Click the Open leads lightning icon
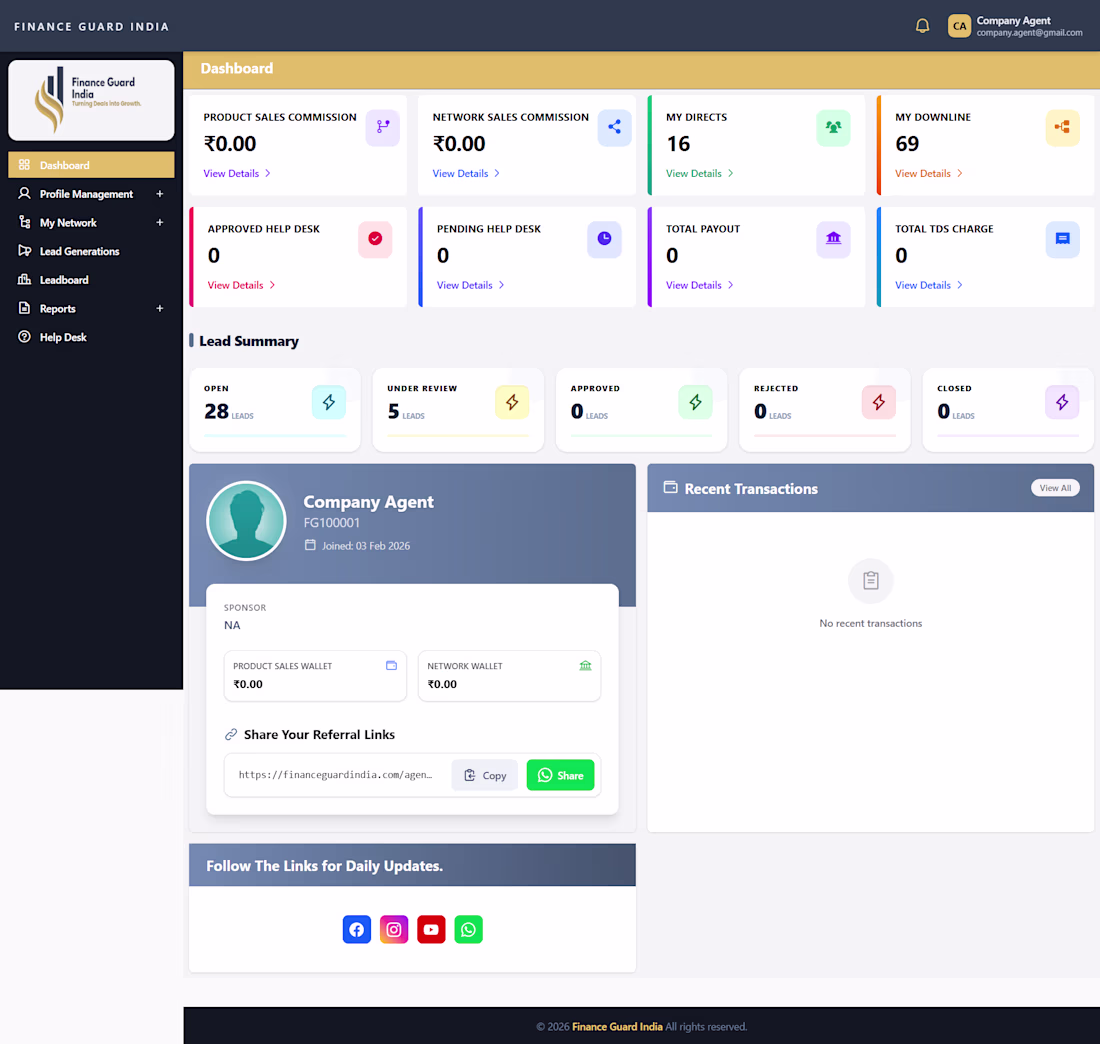 (329, 402)
